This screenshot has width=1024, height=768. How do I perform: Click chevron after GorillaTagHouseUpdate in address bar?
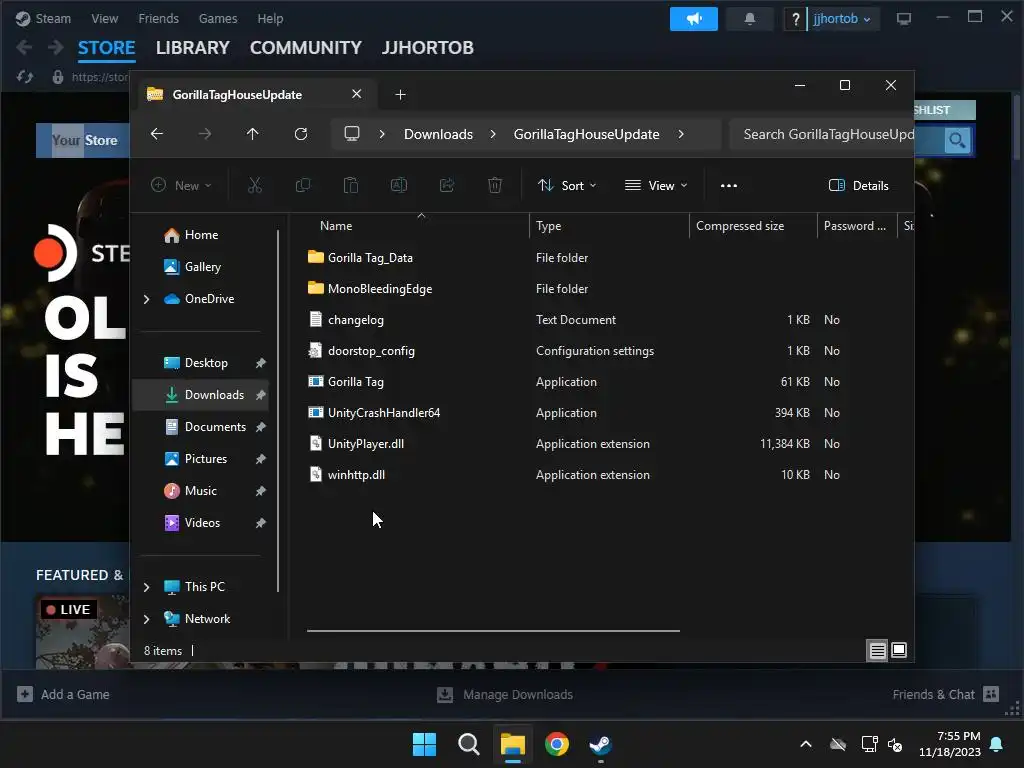(x=681, y=134)
